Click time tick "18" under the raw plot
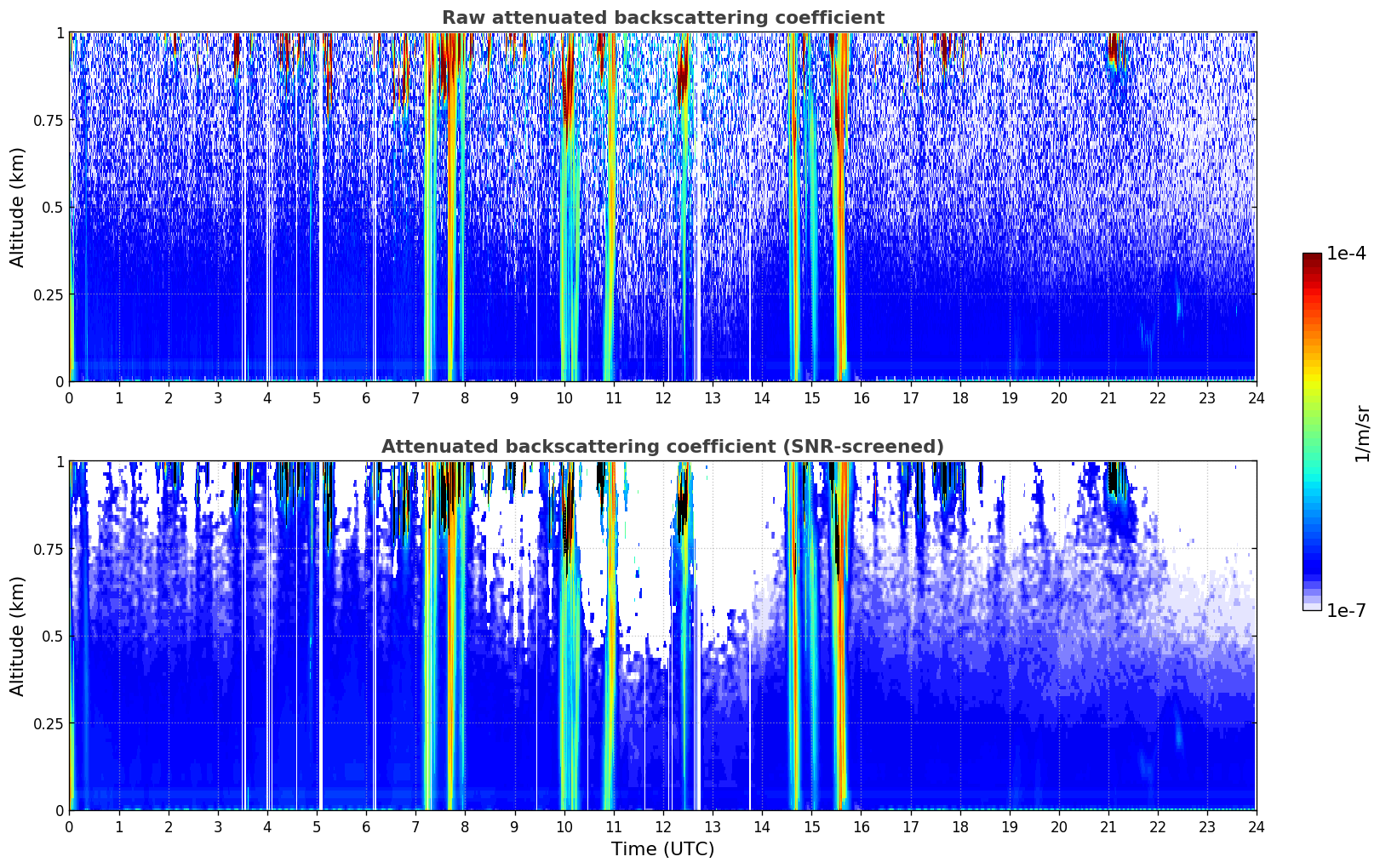This screenshot has width=1380, height=868. [959, 397]
